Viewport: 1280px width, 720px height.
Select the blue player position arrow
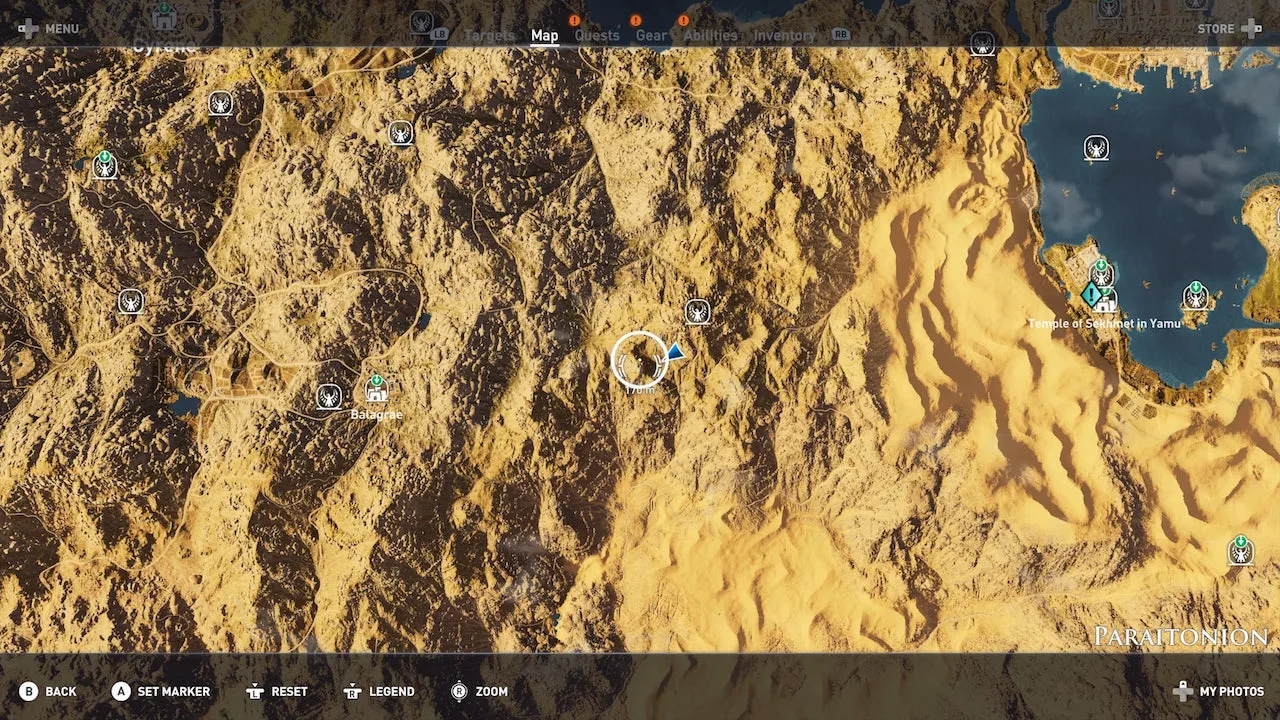coord(677,351)
